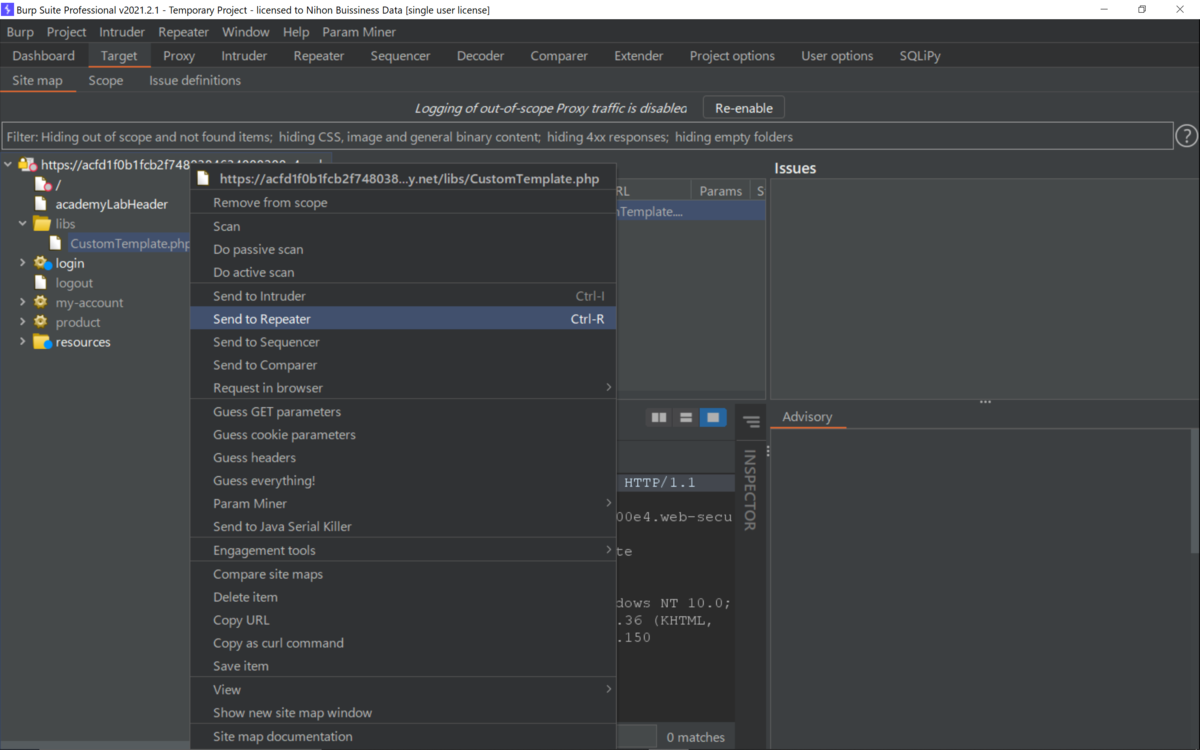
Task: Expand the resources tree node
Action: click(23, 342)
